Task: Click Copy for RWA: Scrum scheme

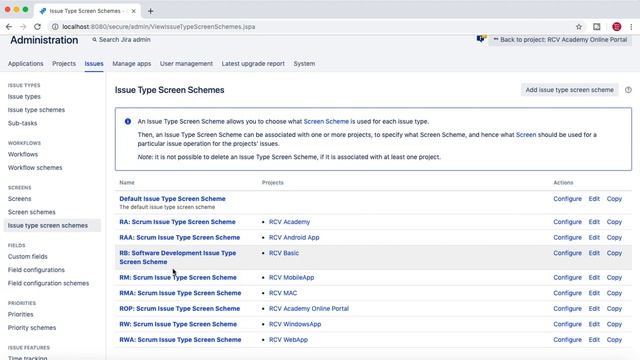Action: click(x=614, y=340)
